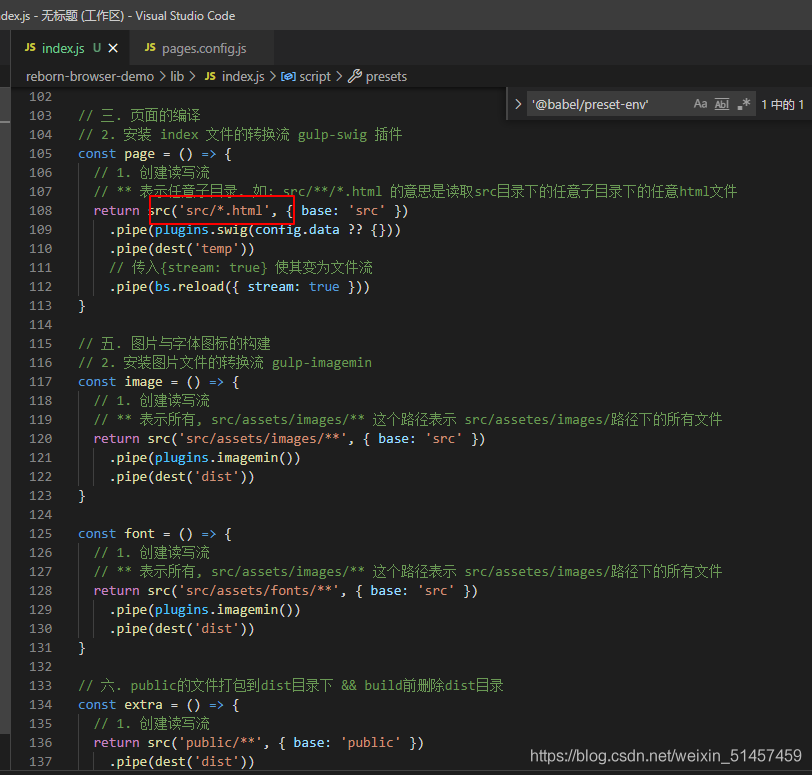This screenshot has height=775, width=812.
Task: Click 'const image' declaration on line 117
Action: (x=120, y=382)
